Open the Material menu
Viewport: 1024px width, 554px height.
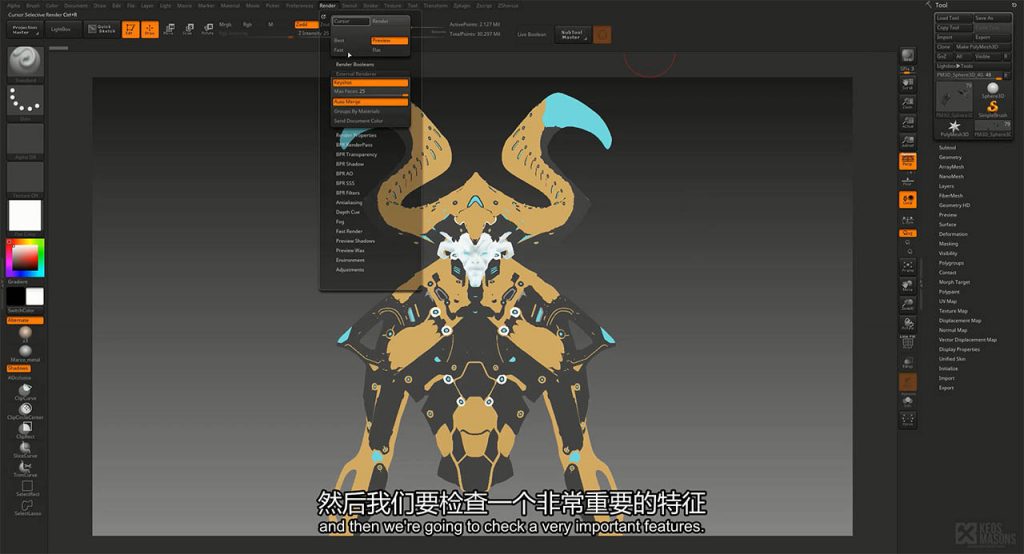coord(230,5)
